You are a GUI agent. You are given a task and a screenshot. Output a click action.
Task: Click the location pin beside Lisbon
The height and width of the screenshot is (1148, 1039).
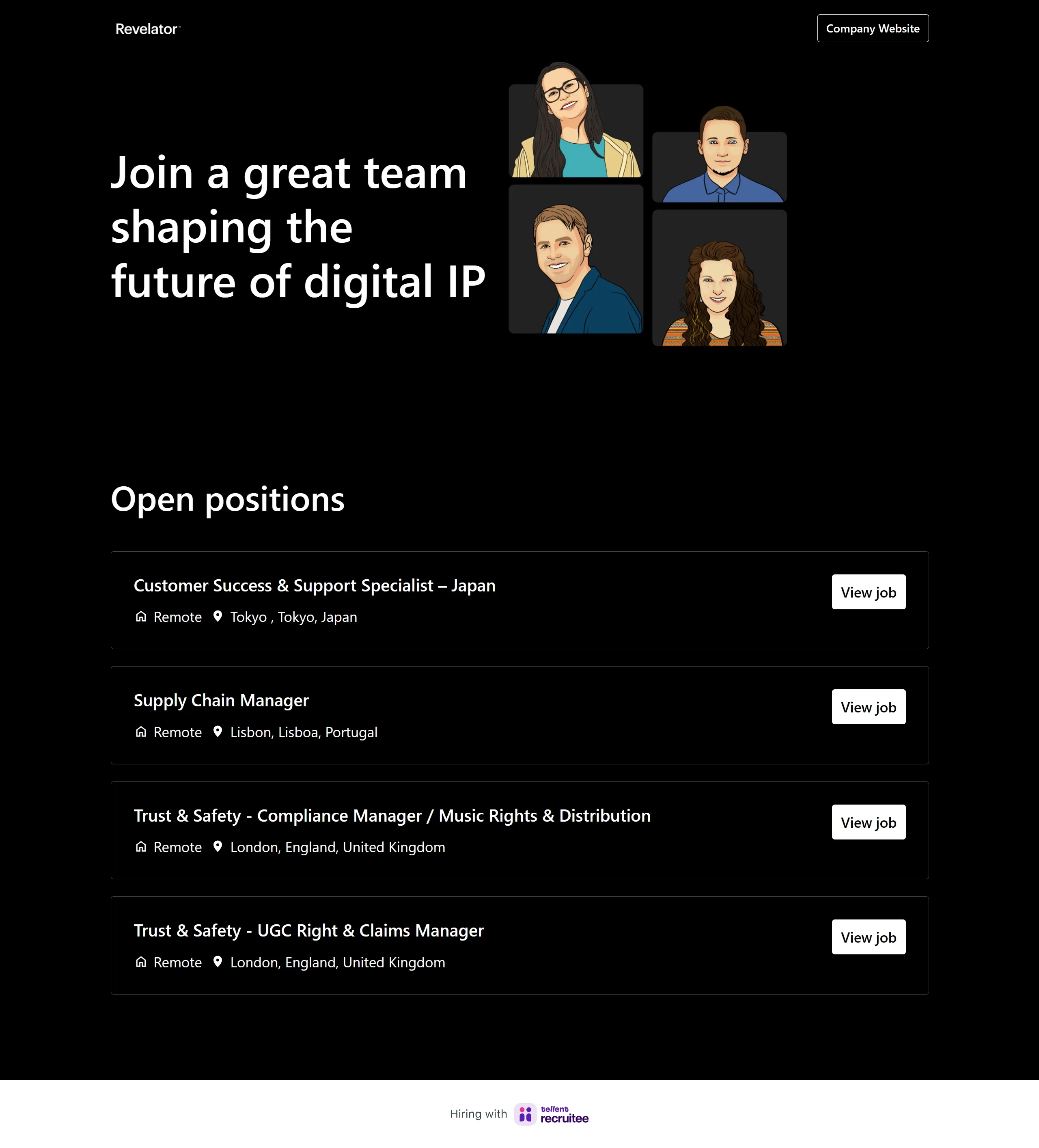point(218,732)
